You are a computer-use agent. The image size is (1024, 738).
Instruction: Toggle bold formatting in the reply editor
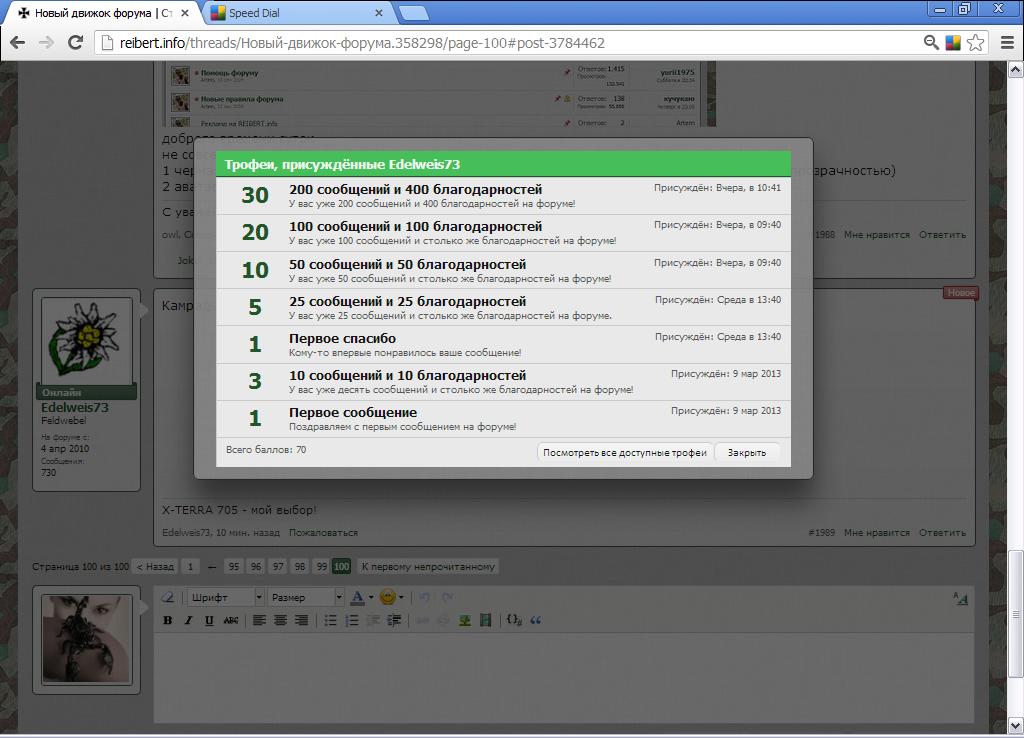click(168, 620)
